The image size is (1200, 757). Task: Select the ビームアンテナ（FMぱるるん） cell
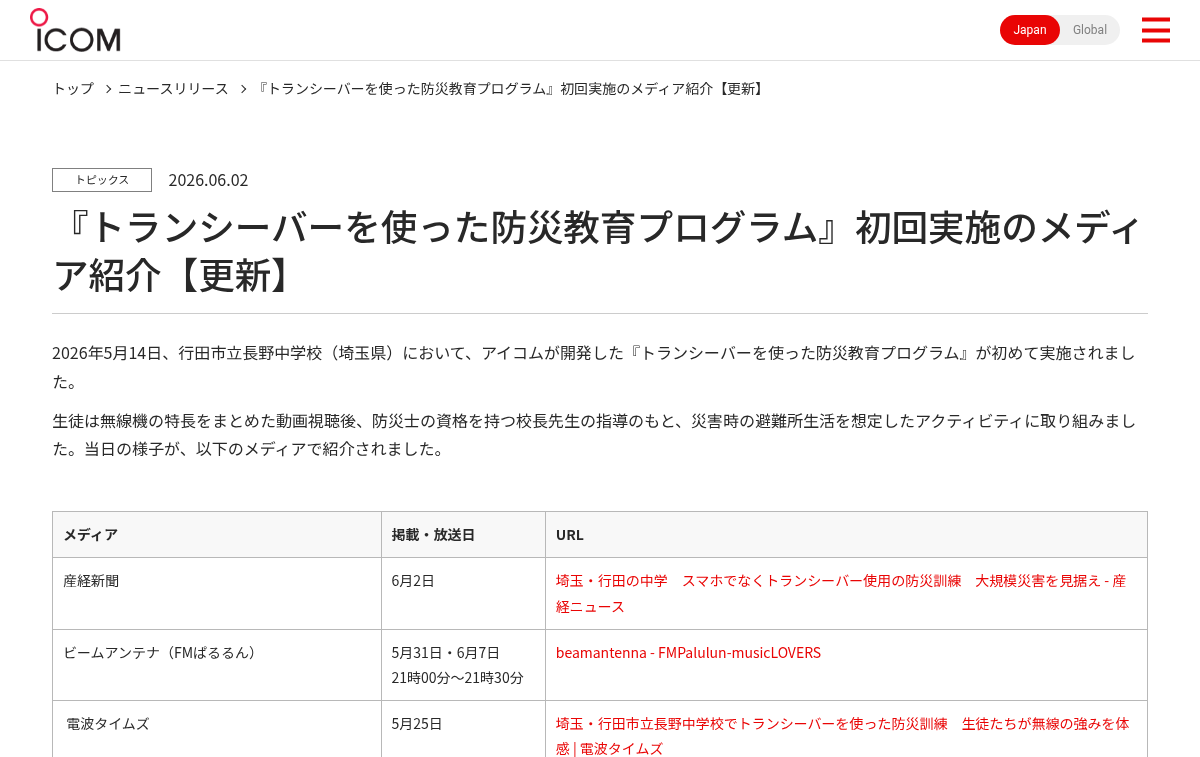pos(217,665)
